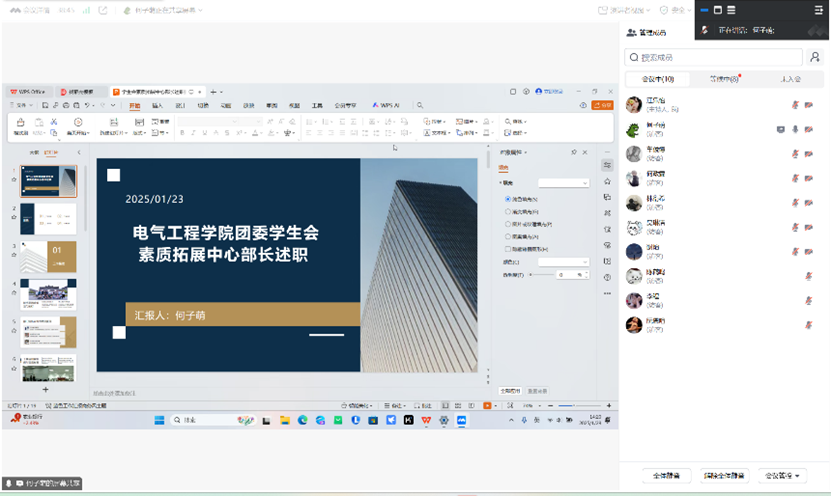Click the Windows Start icon in taskbar
The height and width of the screenshot is (496, 831).
tap(160, 420)
